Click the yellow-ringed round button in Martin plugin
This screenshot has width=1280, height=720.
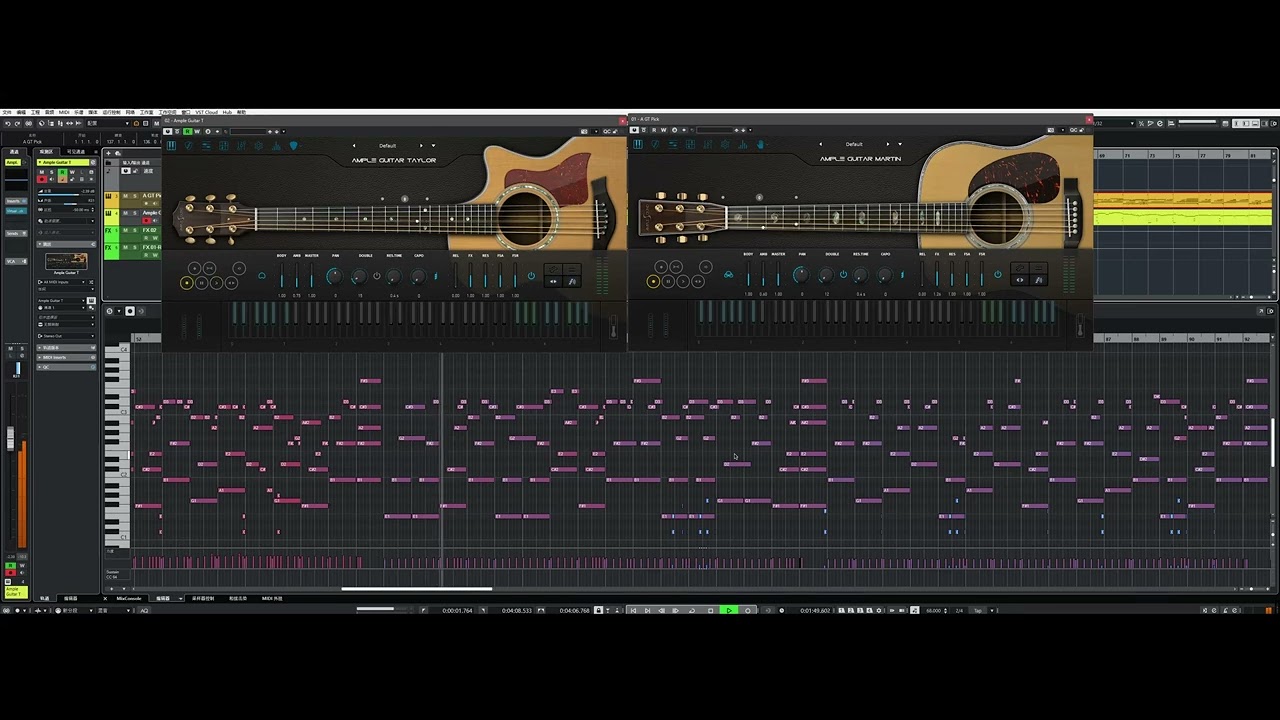tap(653, 282)
